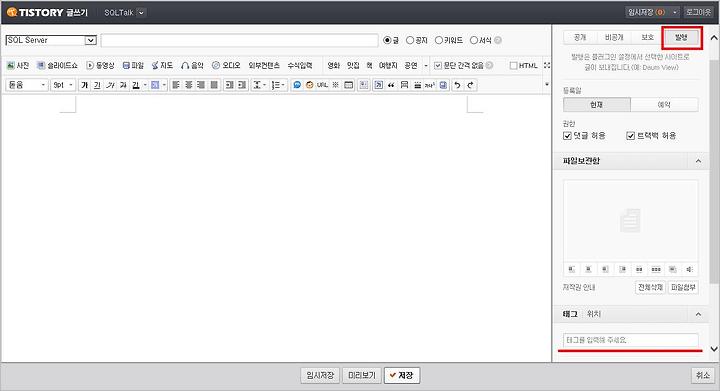
Task: Select 현재 as the post date
Action: [x=597, y=105]
